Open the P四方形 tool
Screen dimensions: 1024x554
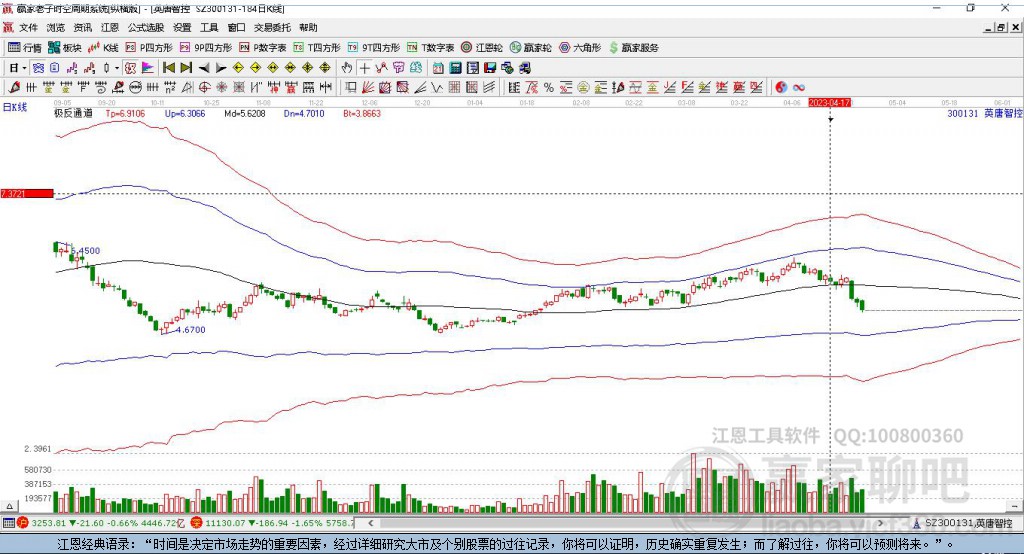point(149,48)
